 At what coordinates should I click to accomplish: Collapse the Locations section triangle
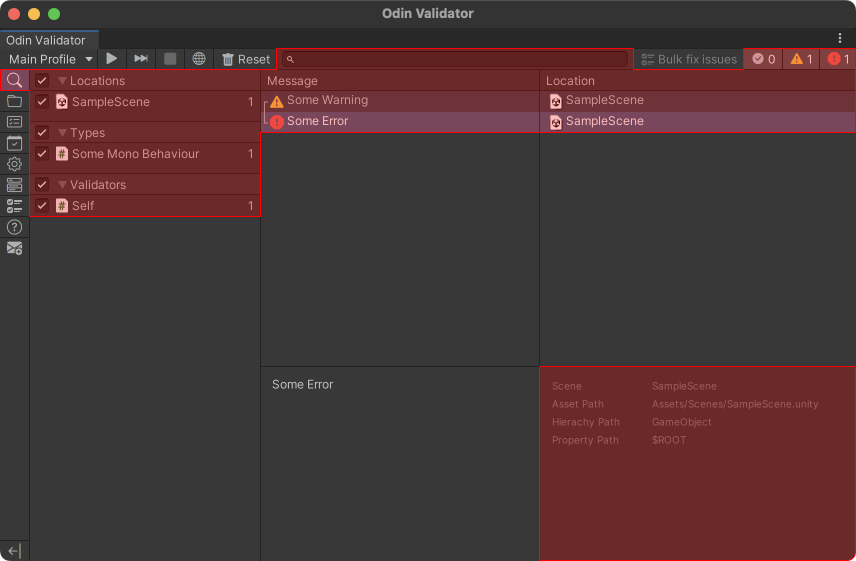click(62, 81)
